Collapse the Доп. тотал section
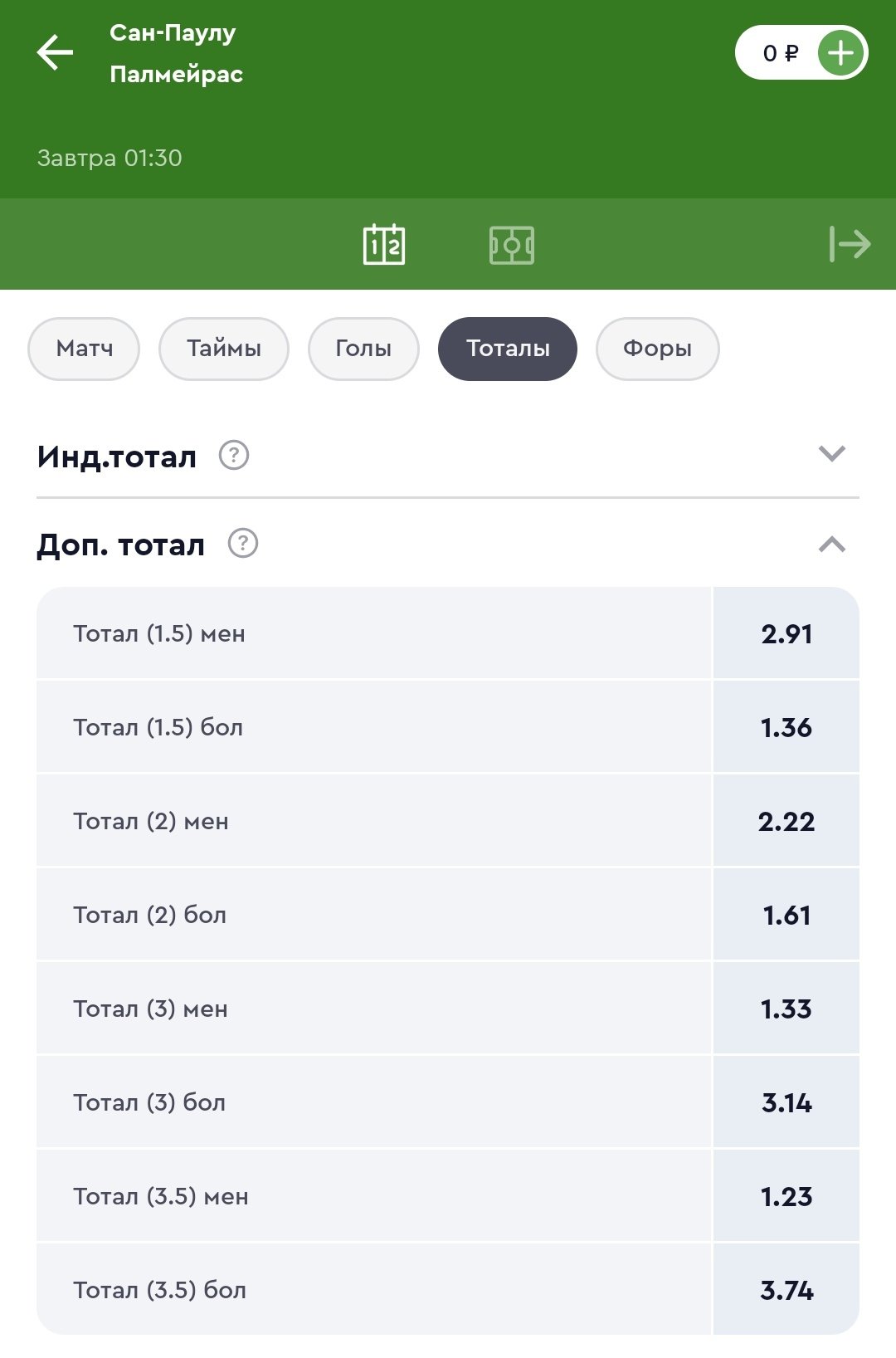 (x=831, y=545)
